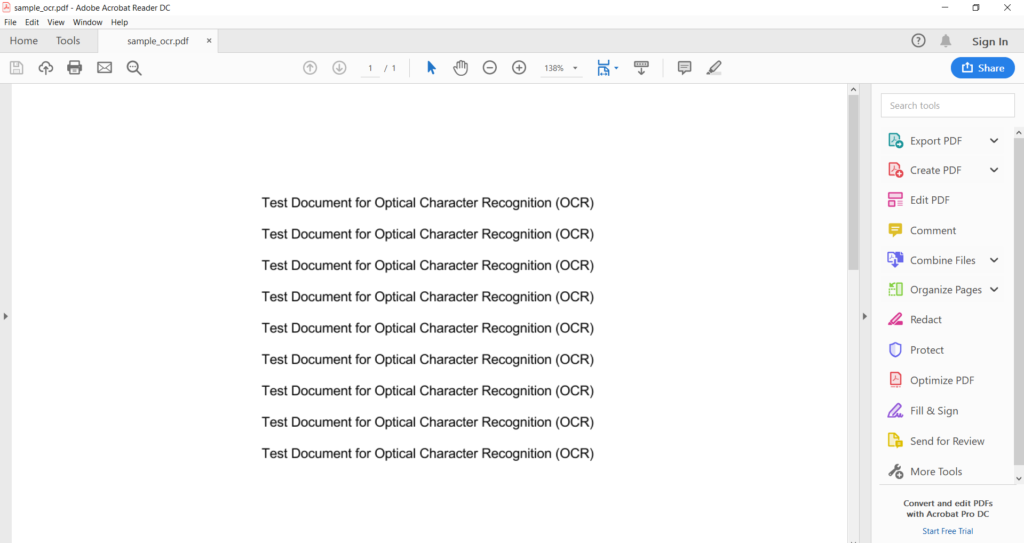Open the Protect tool

click(x=927, y=350)
